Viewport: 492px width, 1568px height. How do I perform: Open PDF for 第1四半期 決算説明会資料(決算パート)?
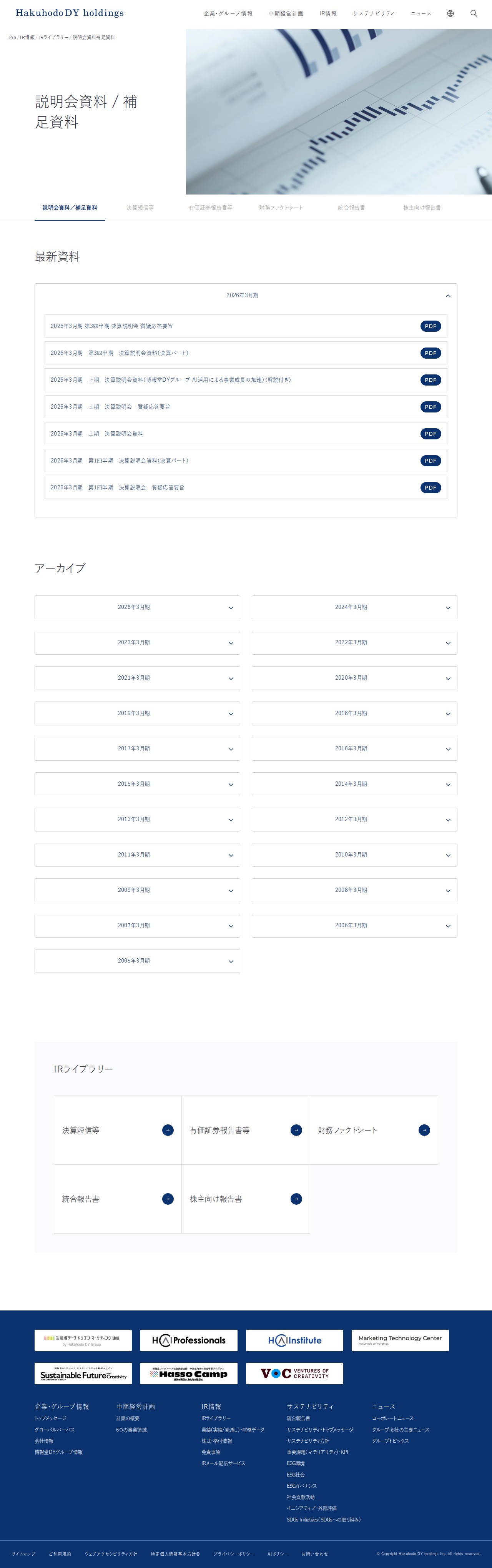pos(430,461)
